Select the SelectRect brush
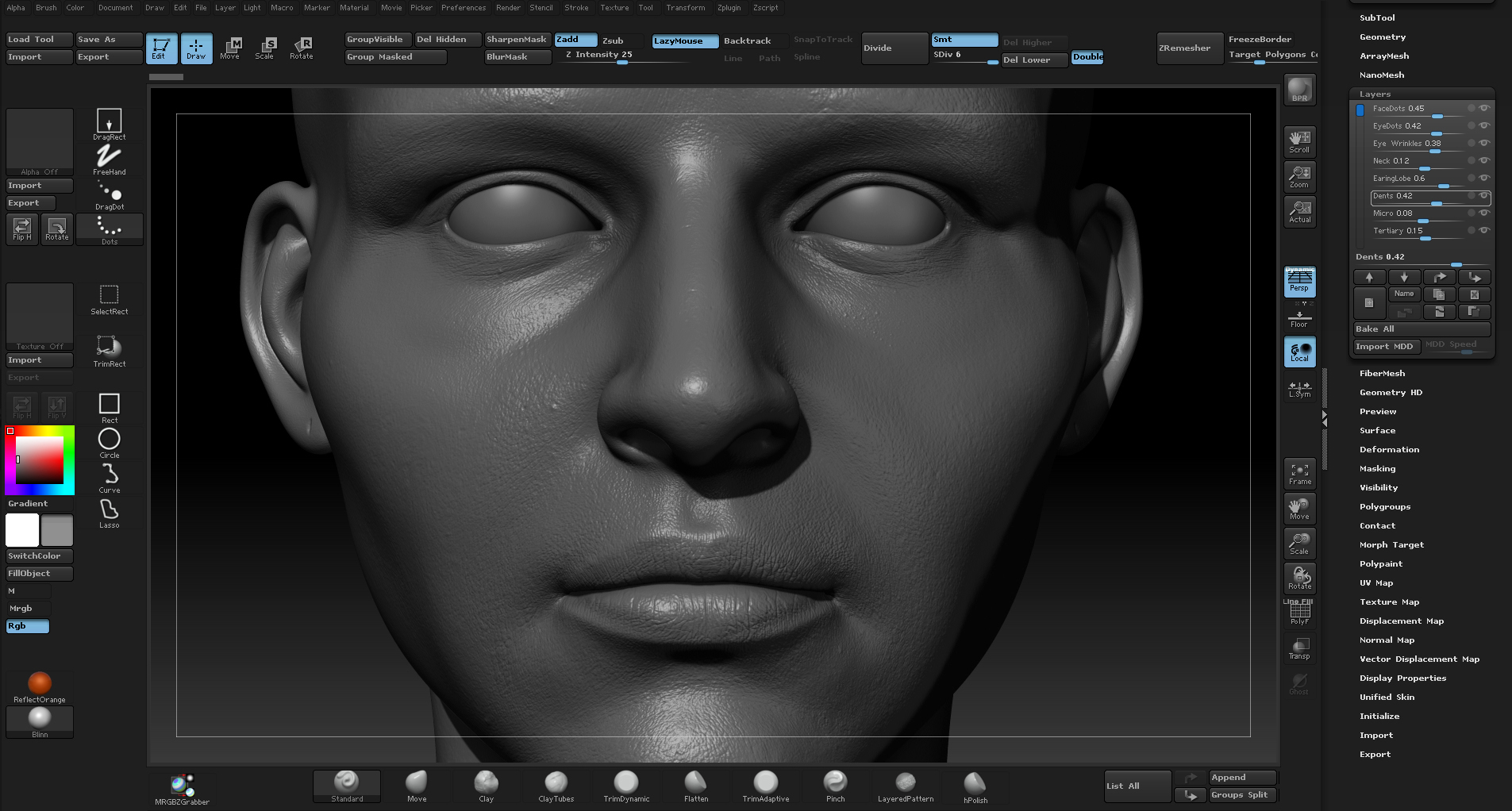Viewport: 1512px width, 811px height. (110, 300)
